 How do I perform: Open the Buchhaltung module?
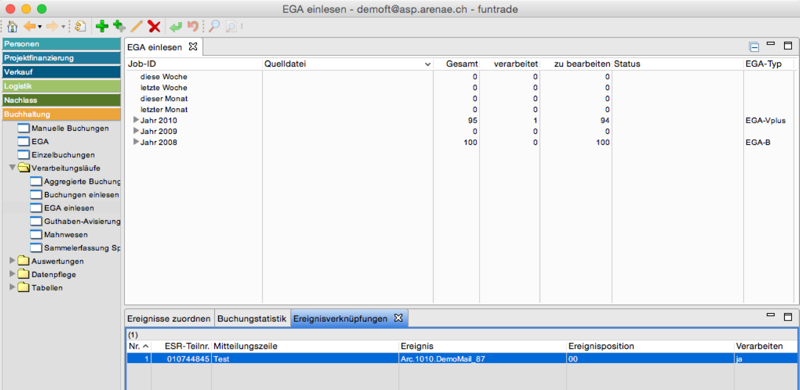tap(61, 114)
